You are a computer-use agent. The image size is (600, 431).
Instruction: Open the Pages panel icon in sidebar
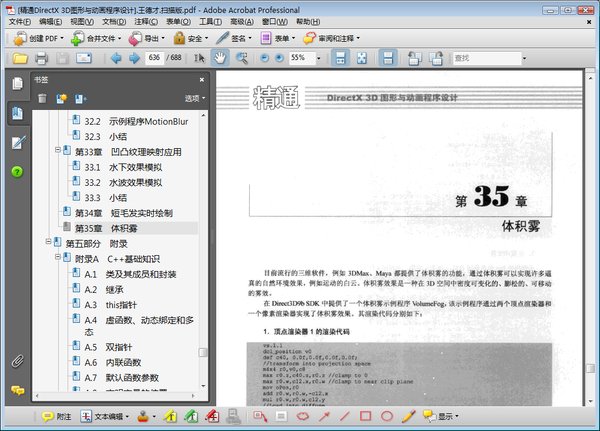coord(17,83)
